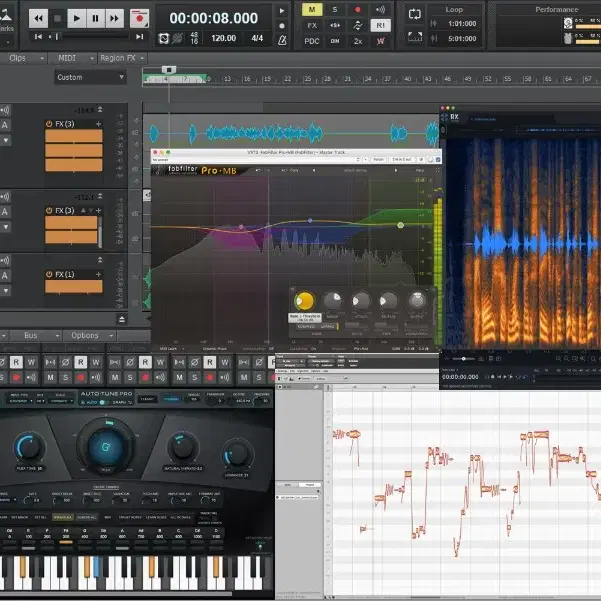Toggle the metronome icon beside the 4/4 meter
Screen dimensions: 601x601
282,40
